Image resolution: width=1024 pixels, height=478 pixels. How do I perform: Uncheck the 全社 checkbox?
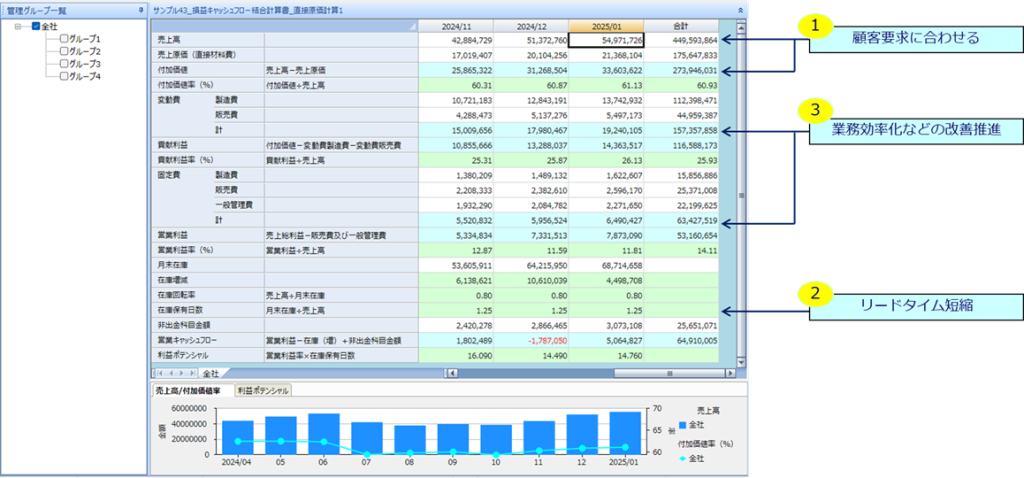(x=36, y=25)
